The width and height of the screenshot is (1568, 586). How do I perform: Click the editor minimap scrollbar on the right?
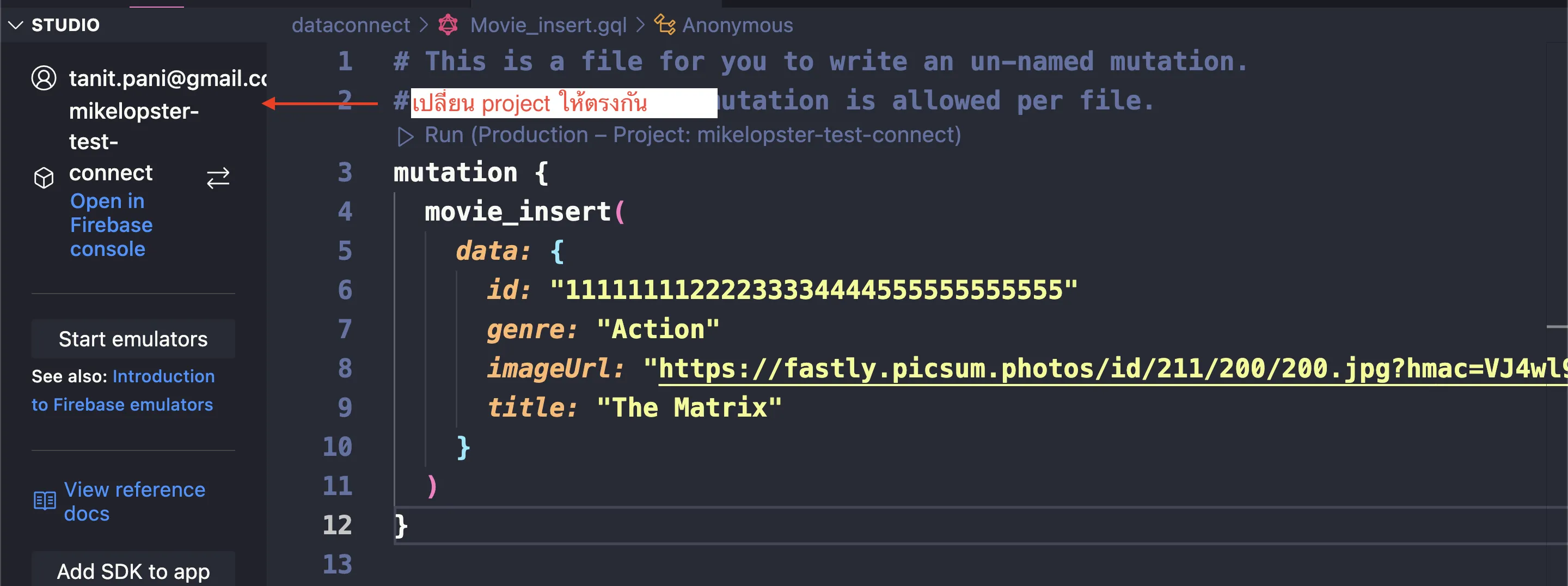pyautogui.click(x=1557, y=314)
